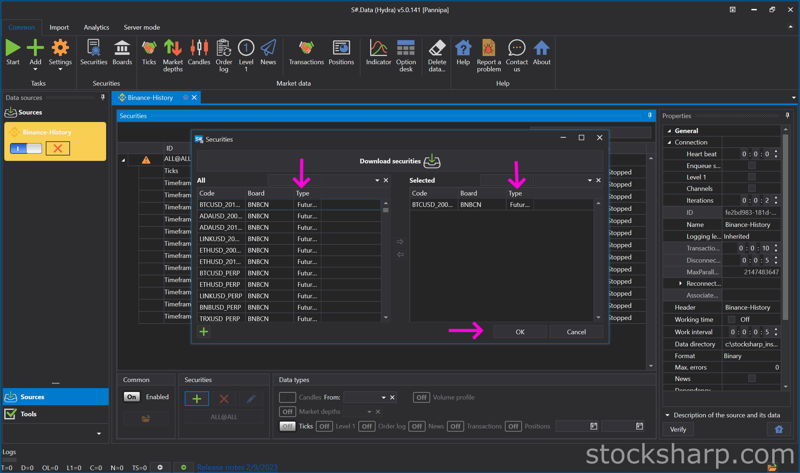Open Market depths from the ribbon
Viewport: 800px width, 473px height.
click(173, 48)
